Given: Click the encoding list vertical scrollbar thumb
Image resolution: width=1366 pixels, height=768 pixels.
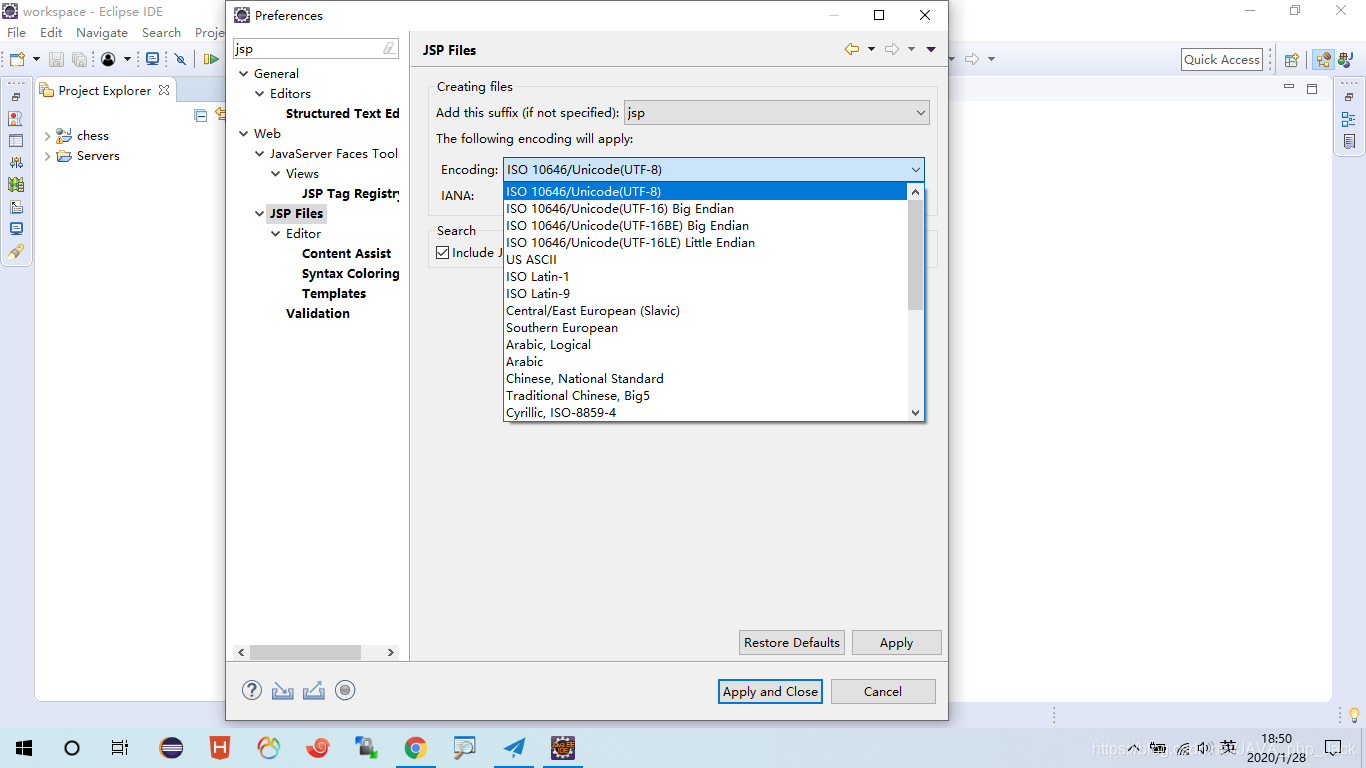Looking at the screenshot, I should [915, 255].
